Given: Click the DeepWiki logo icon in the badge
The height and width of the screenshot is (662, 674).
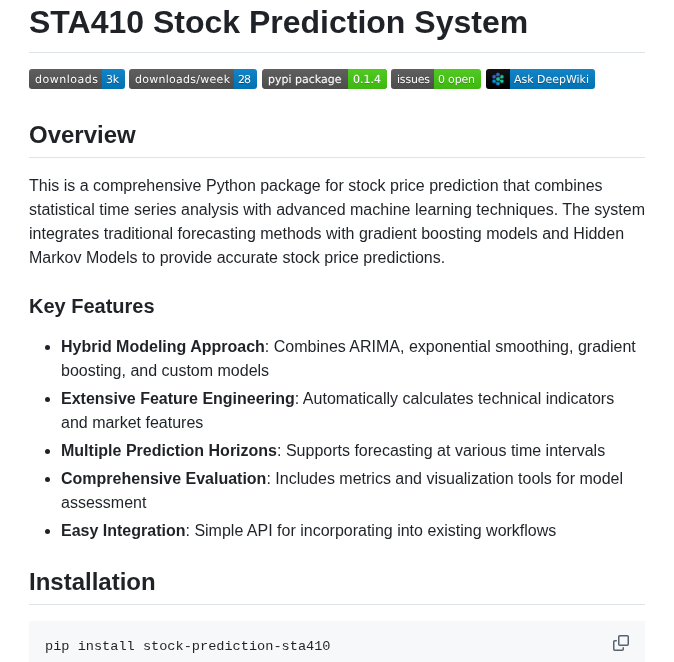Looking at the screenshot, I should (x=498, y=79).
